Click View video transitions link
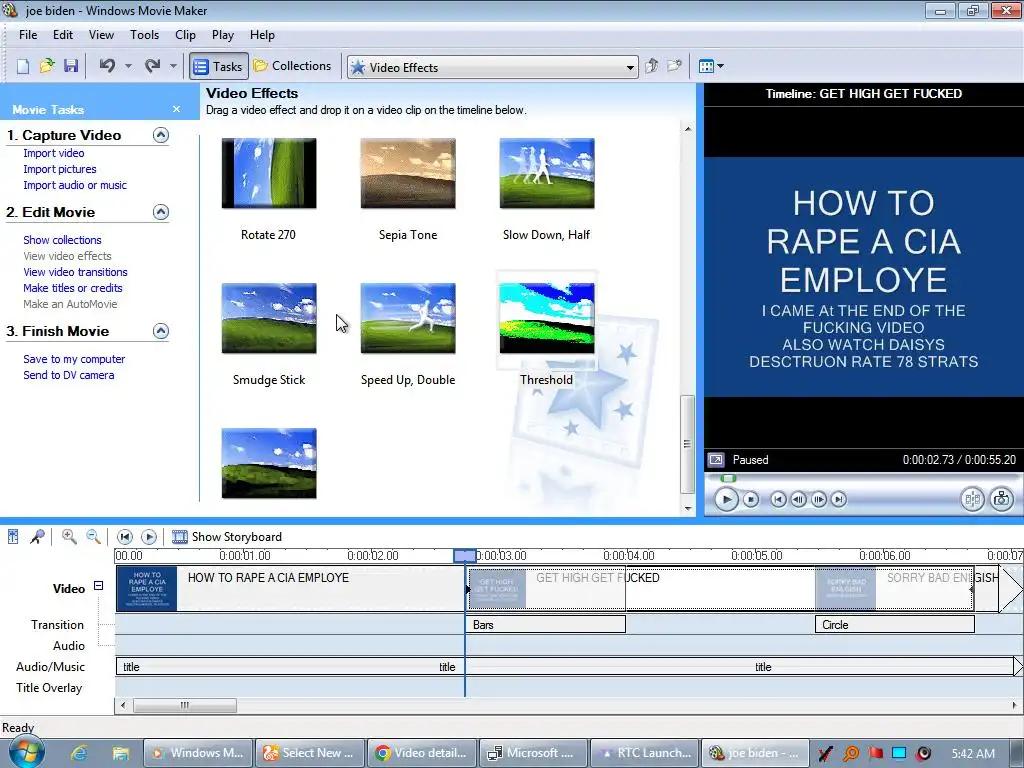 (x=75, y=272)
